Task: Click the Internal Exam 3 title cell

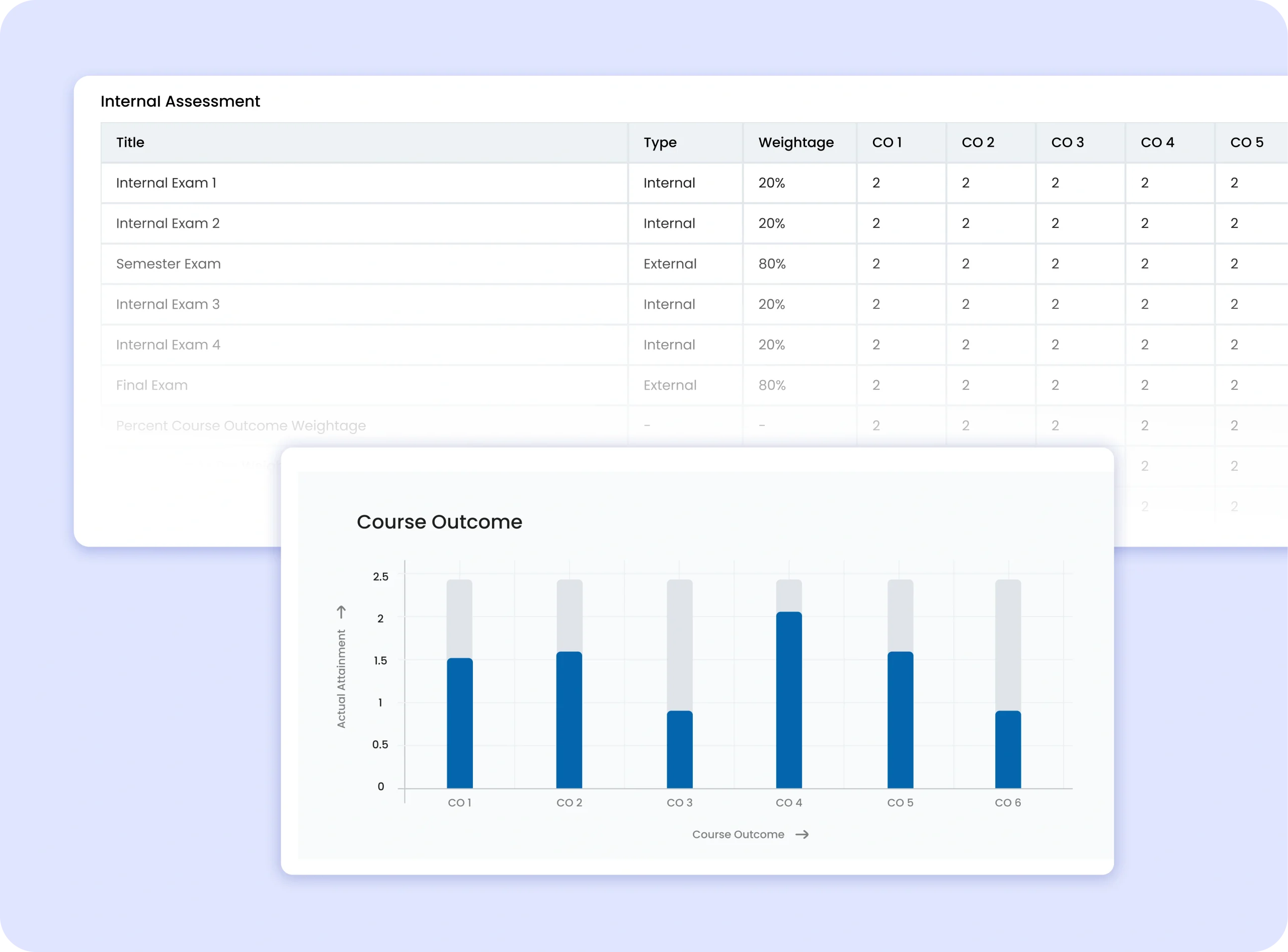Action: point(168,304)
